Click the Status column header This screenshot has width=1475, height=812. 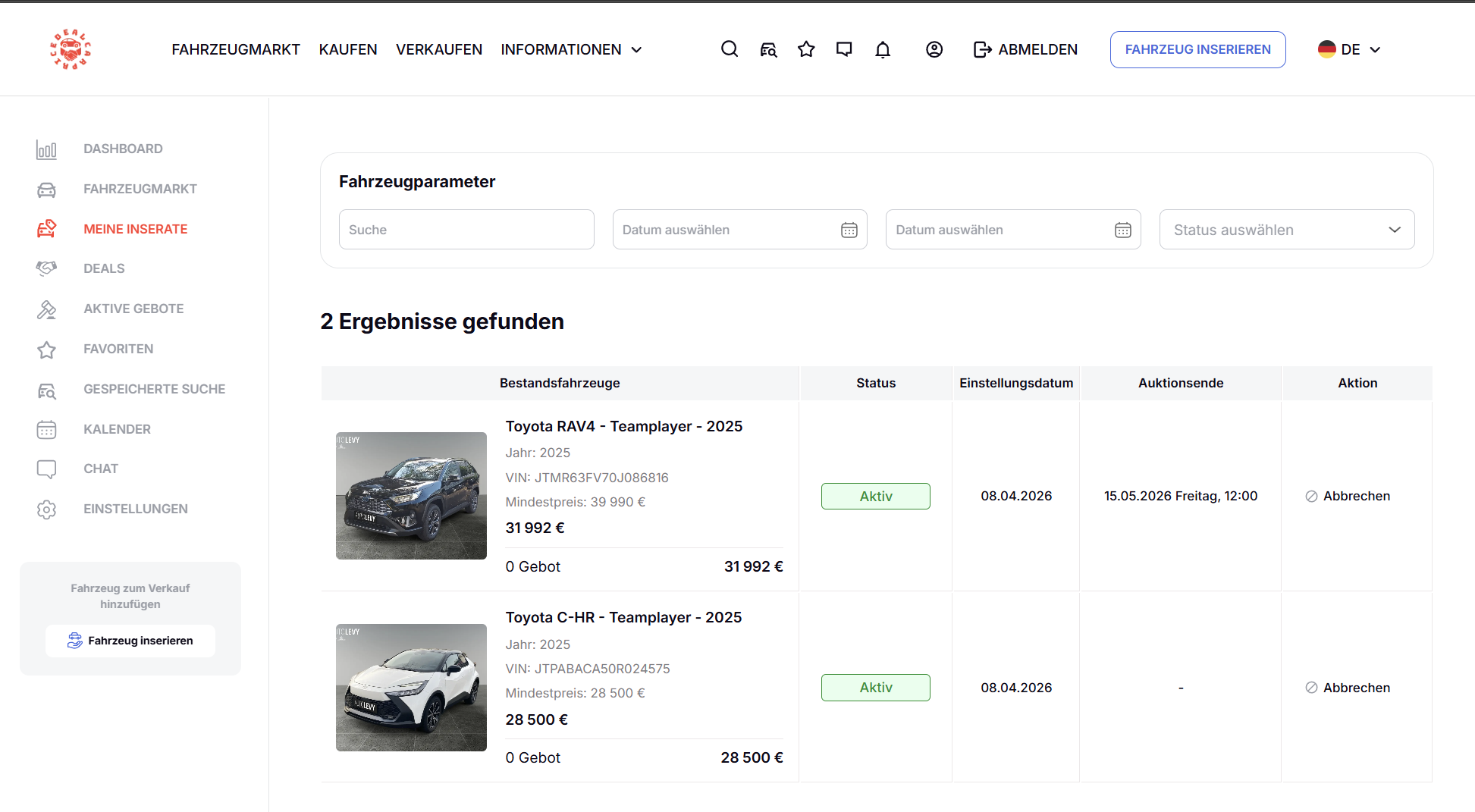pos(876,383)
